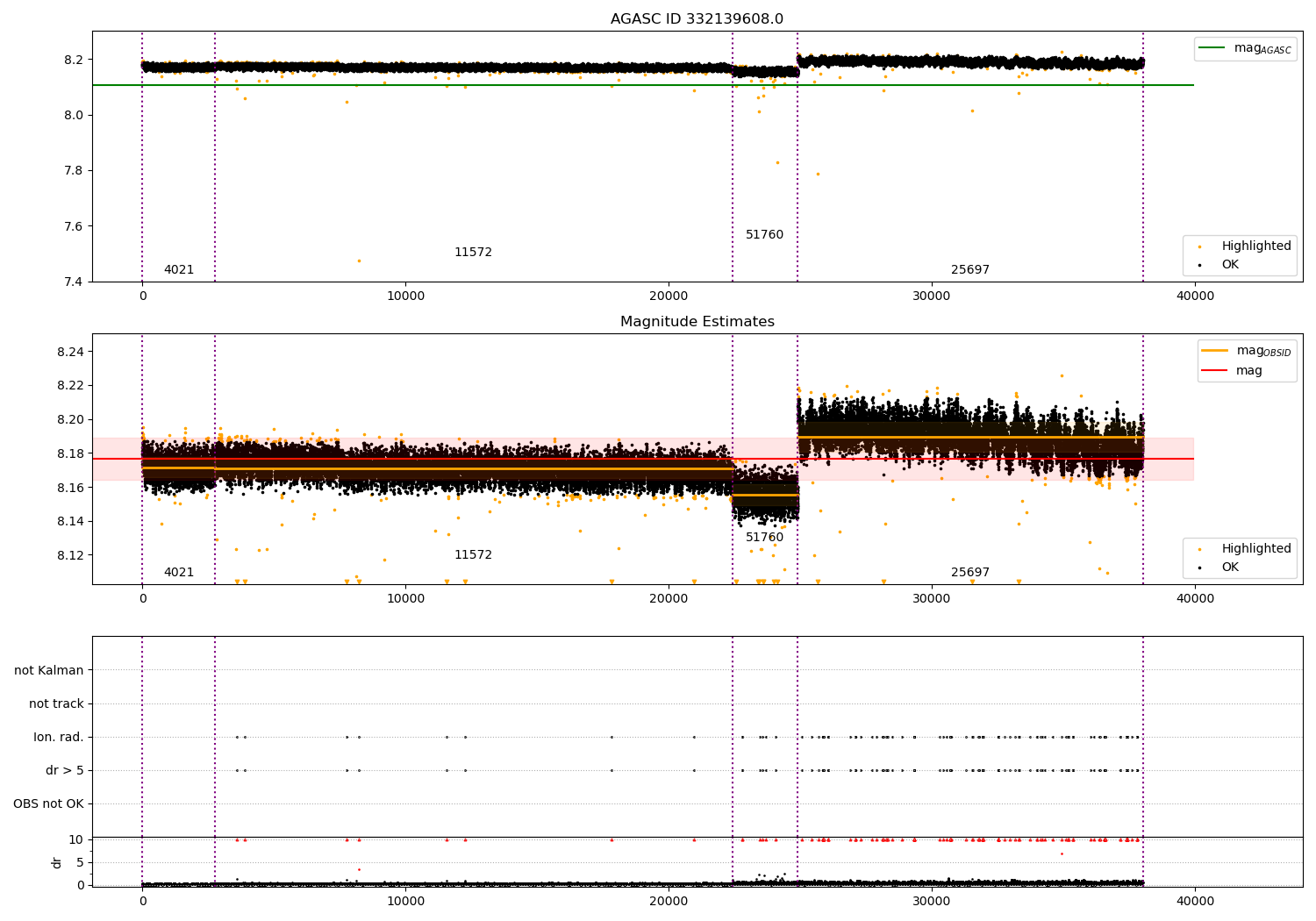Click the 20000 x-tick under the bottom plot
The image size is (1316, 921).
[x=669, y=900]
